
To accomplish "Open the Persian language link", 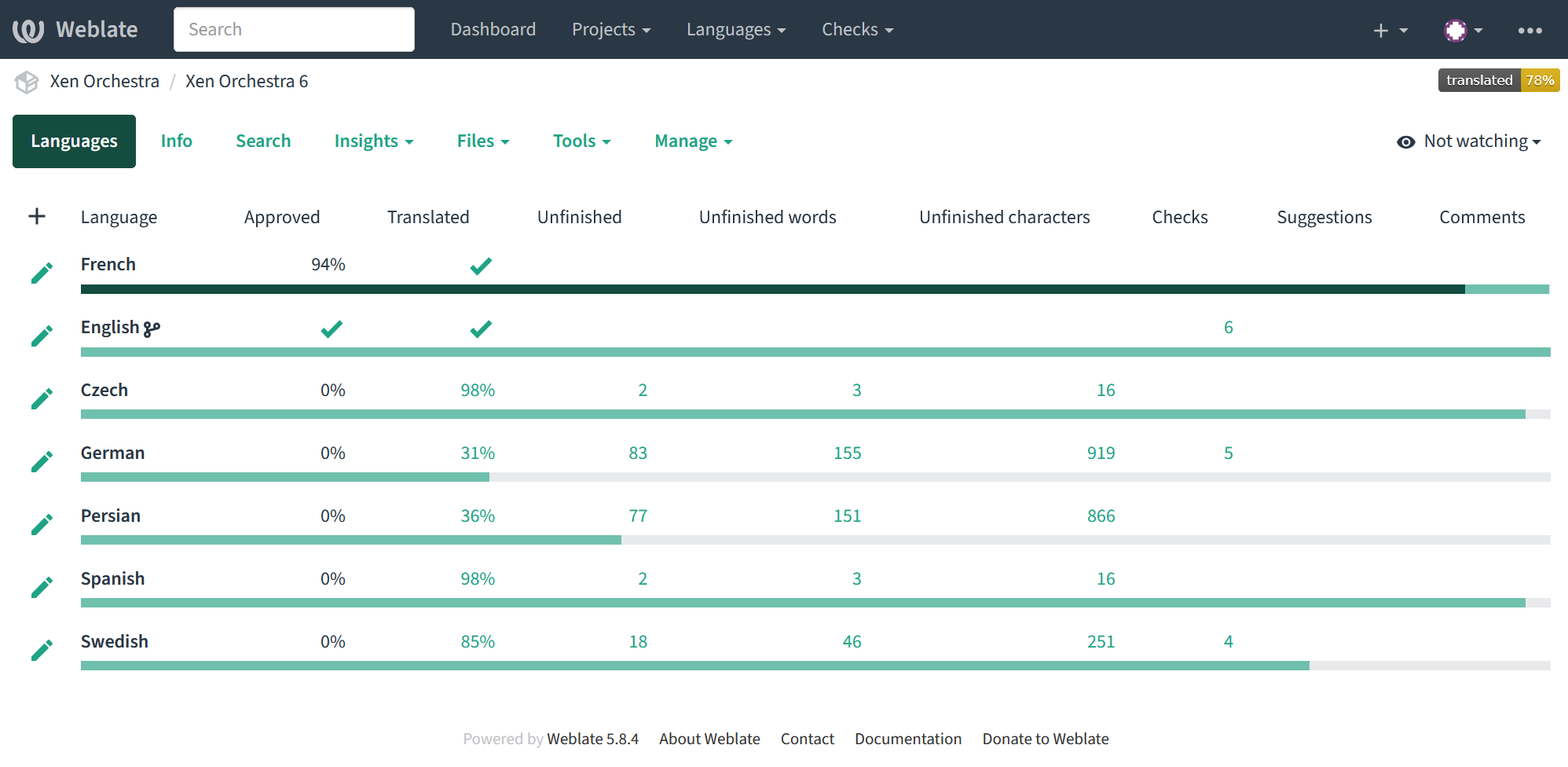I will [x=111, y=516].
